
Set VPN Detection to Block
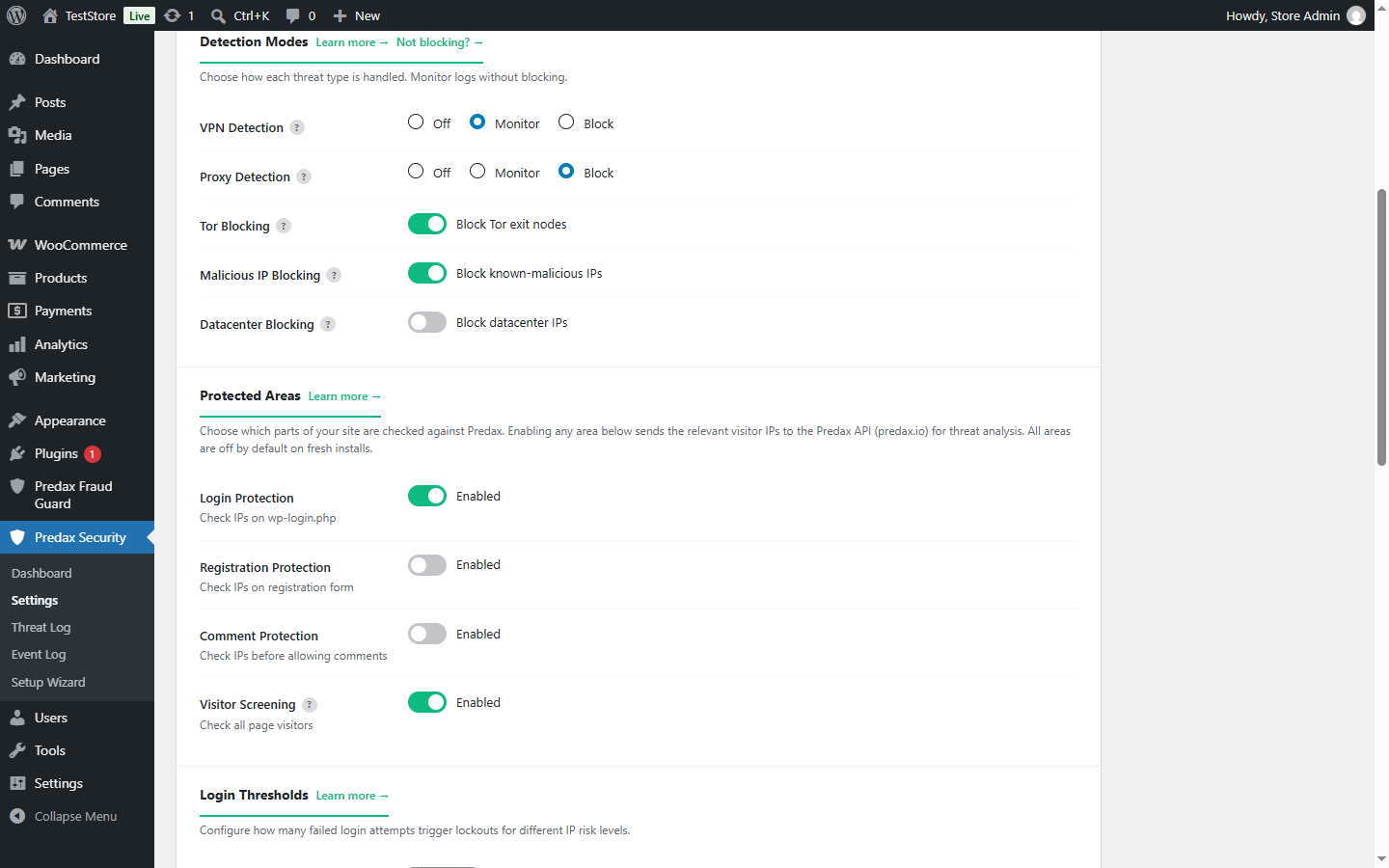coord(566,122)
